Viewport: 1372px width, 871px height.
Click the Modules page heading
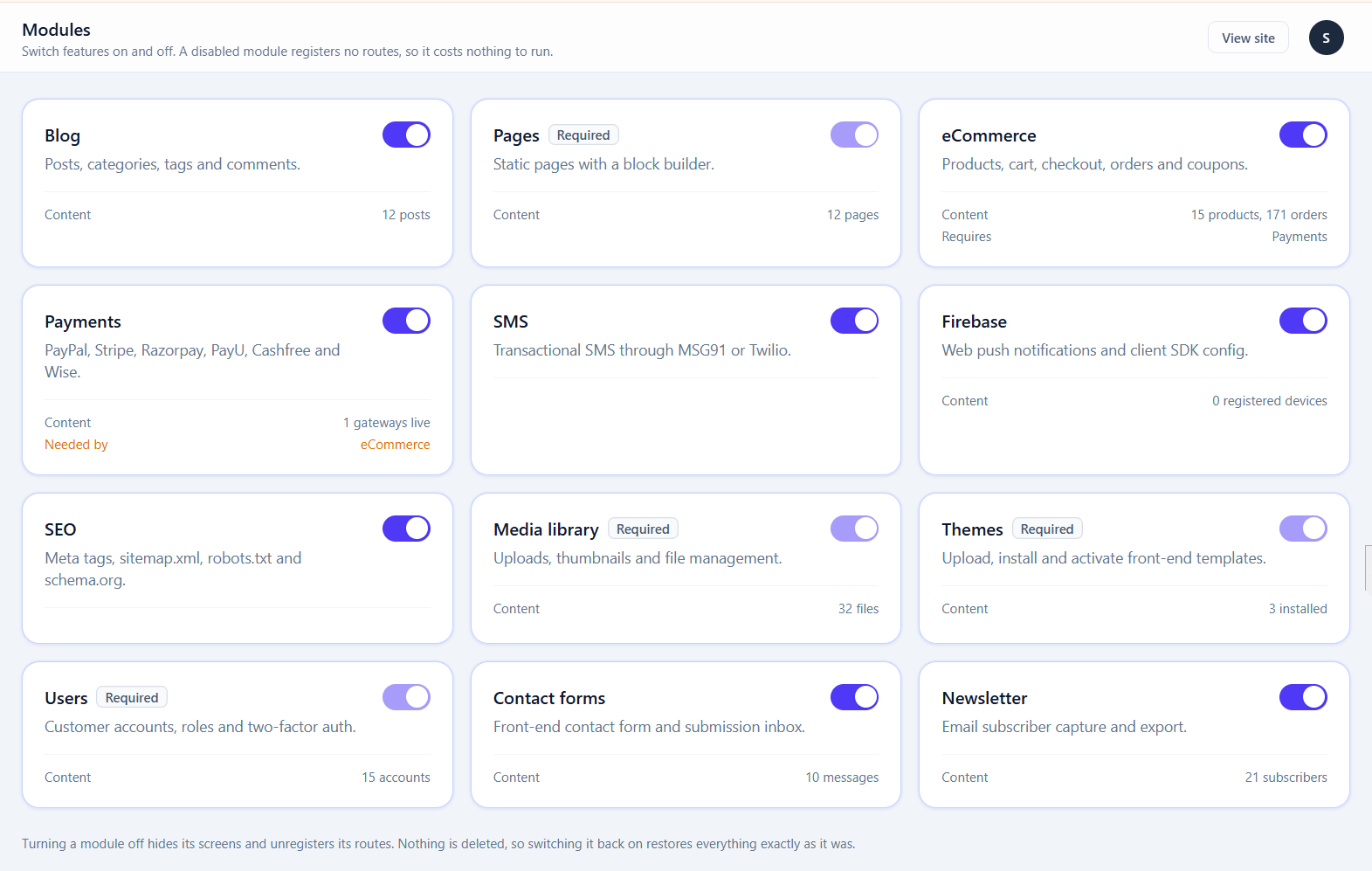pyautogui.click(x=56, y=30)
